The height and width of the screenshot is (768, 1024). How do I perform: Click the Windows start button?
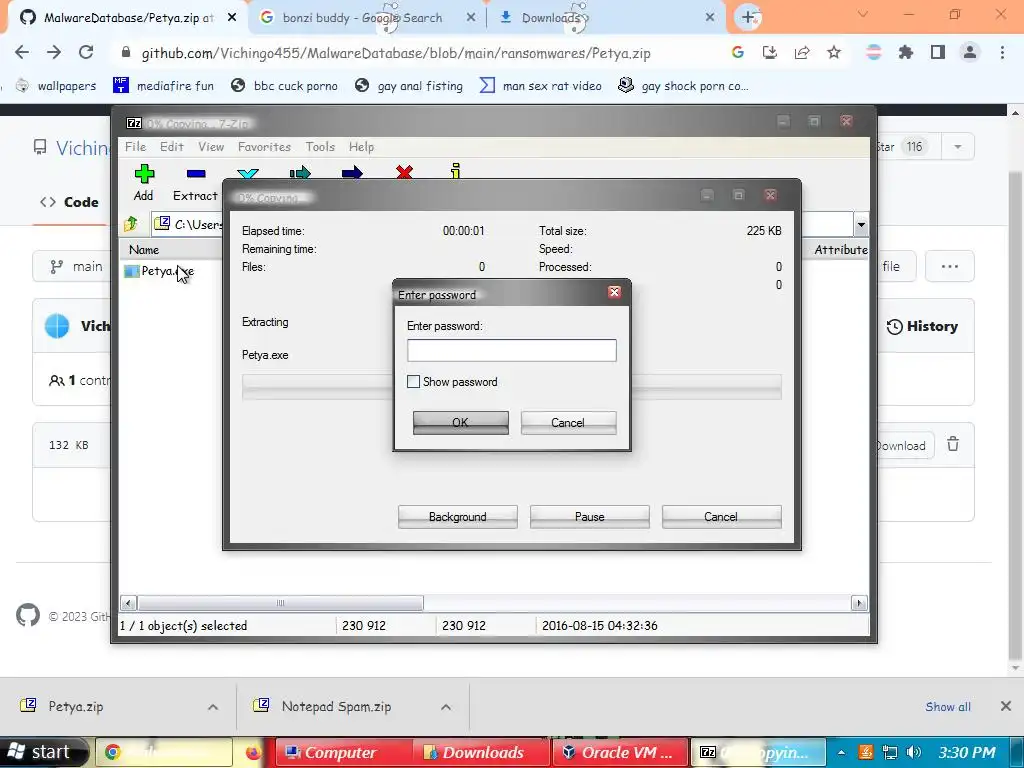pos(42,752)
